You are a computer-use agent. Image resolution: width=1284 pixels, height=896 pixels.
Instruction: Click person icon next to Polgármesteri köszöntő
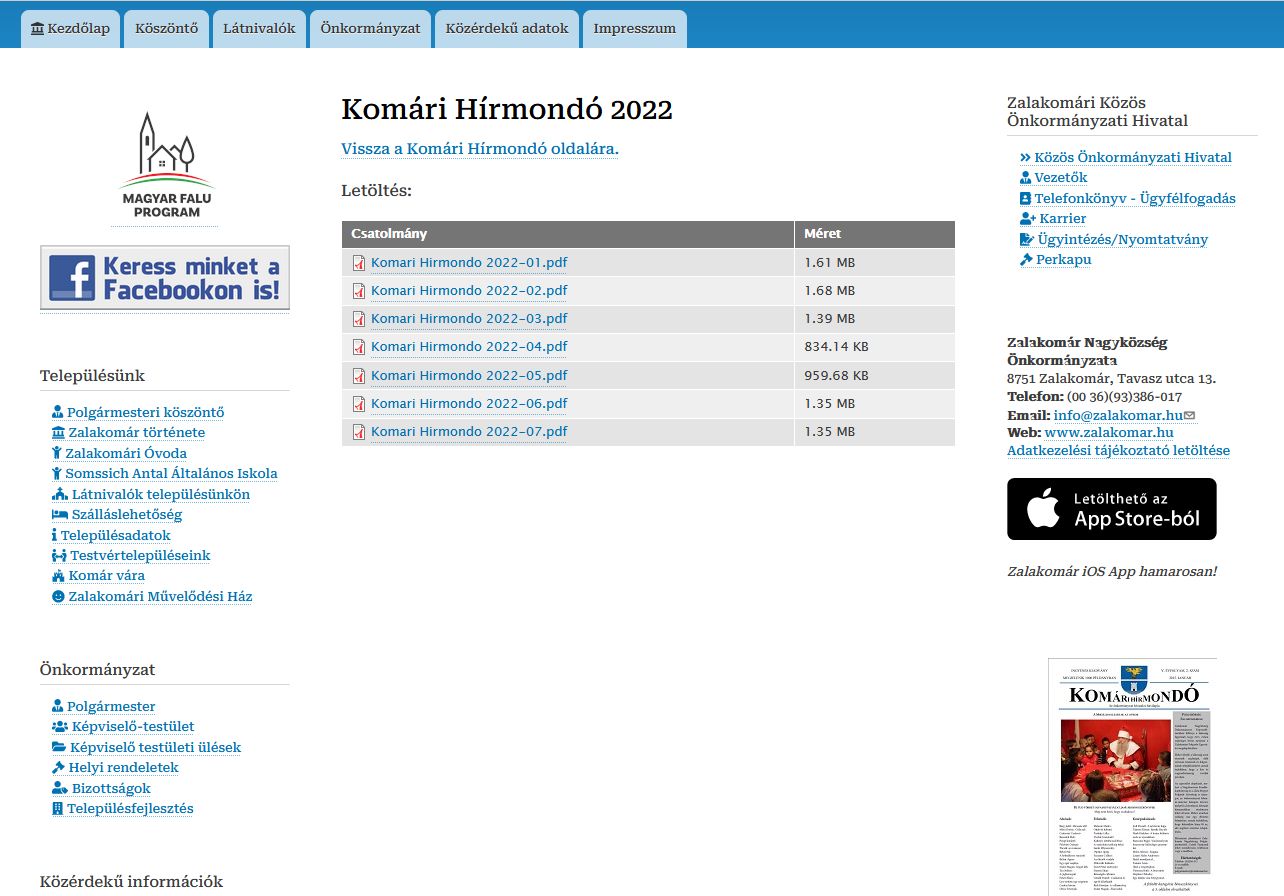[x=58, y=412]
